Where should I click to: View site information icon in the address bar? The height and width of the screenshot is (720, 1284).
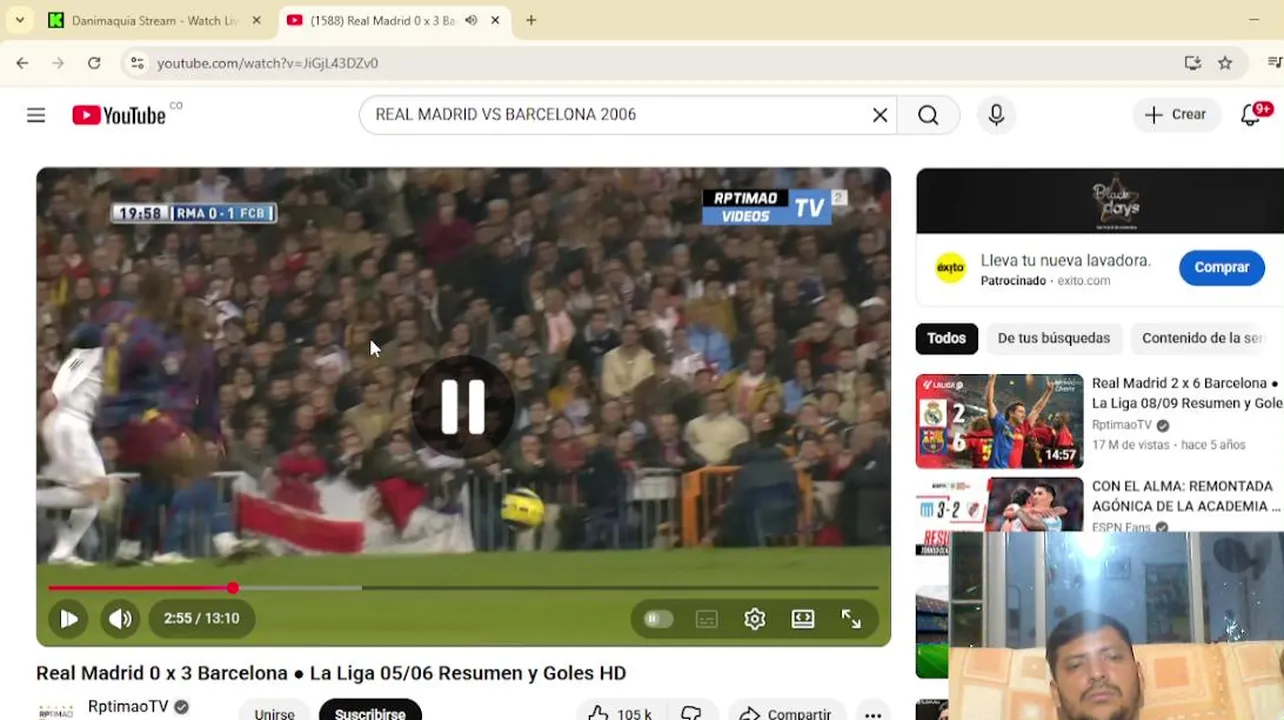137,63
